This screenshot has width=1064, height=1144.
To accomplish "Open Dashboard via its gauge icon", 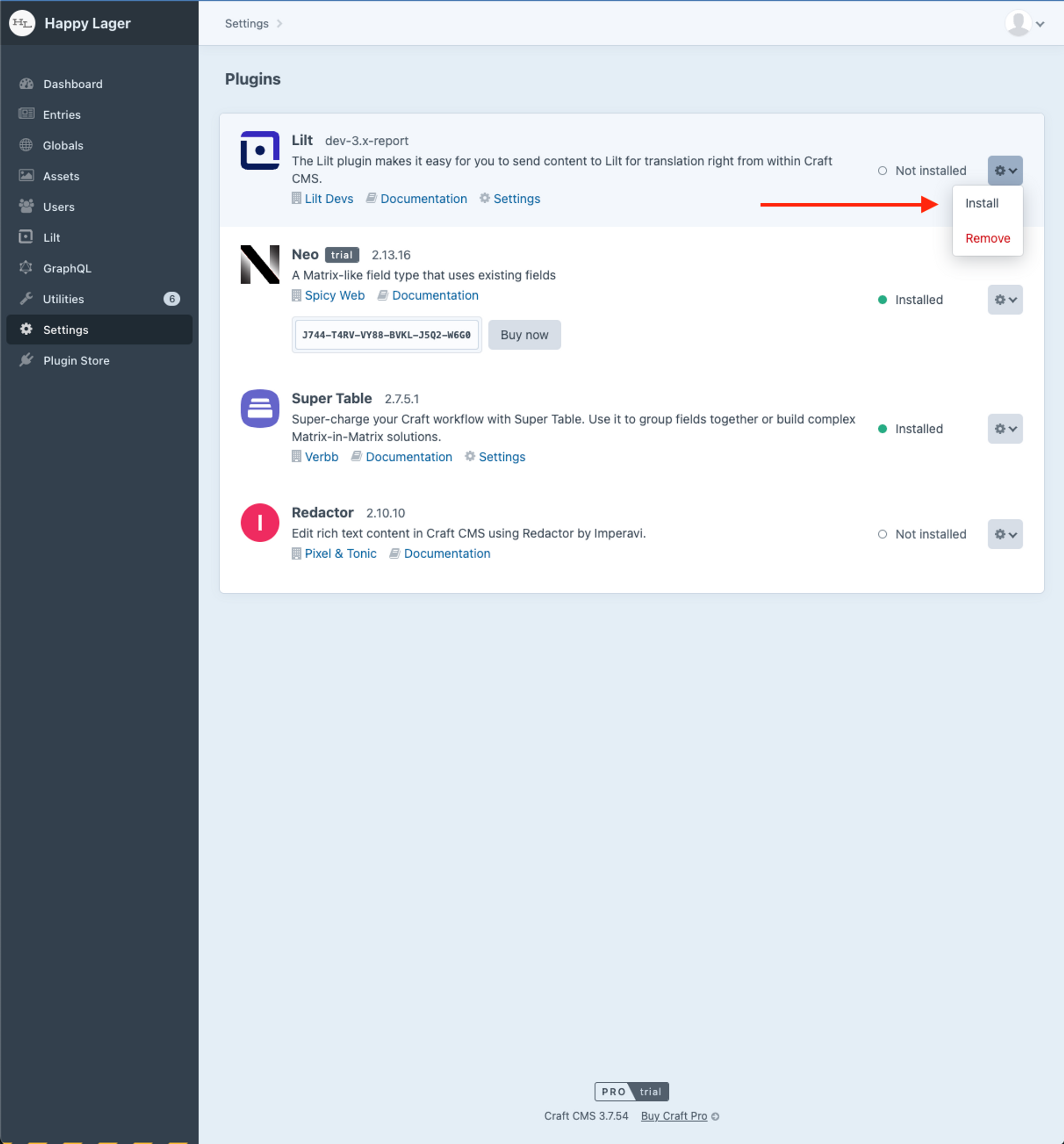I will pyautogui.click(x=27, y=84).
